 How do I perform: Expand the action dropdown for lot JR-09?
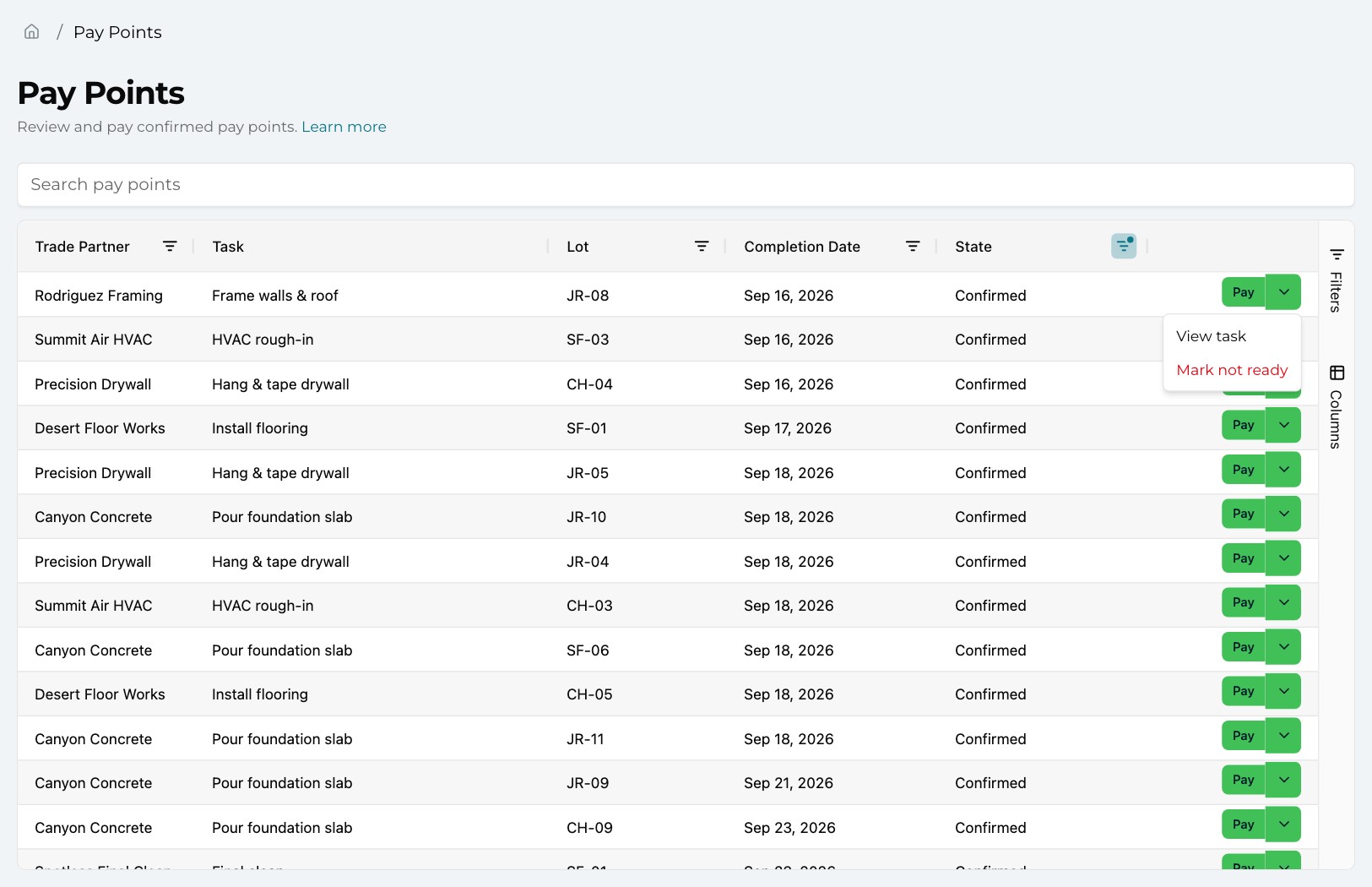coord(1283,780)
